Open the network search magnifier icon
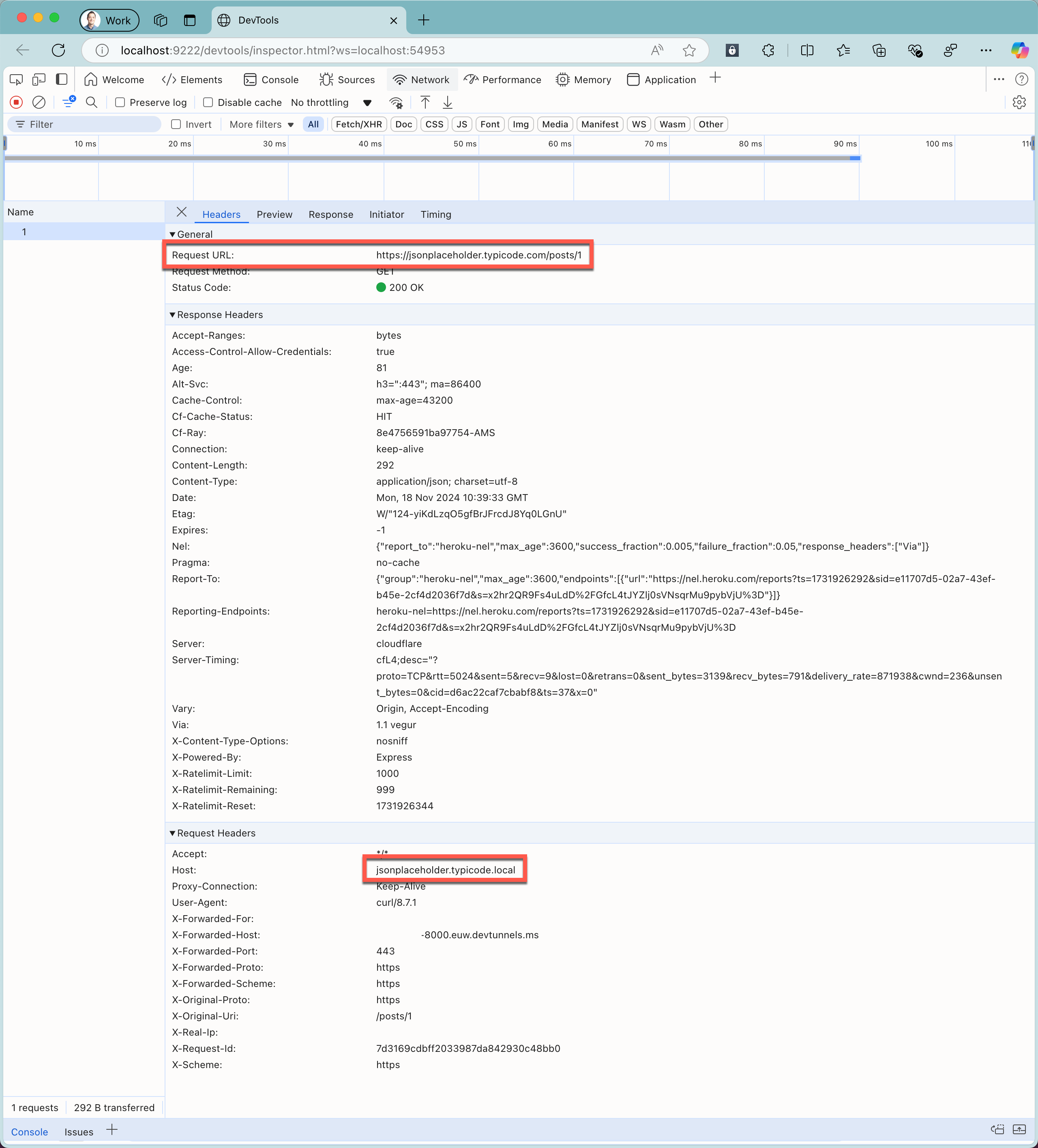 91,103
